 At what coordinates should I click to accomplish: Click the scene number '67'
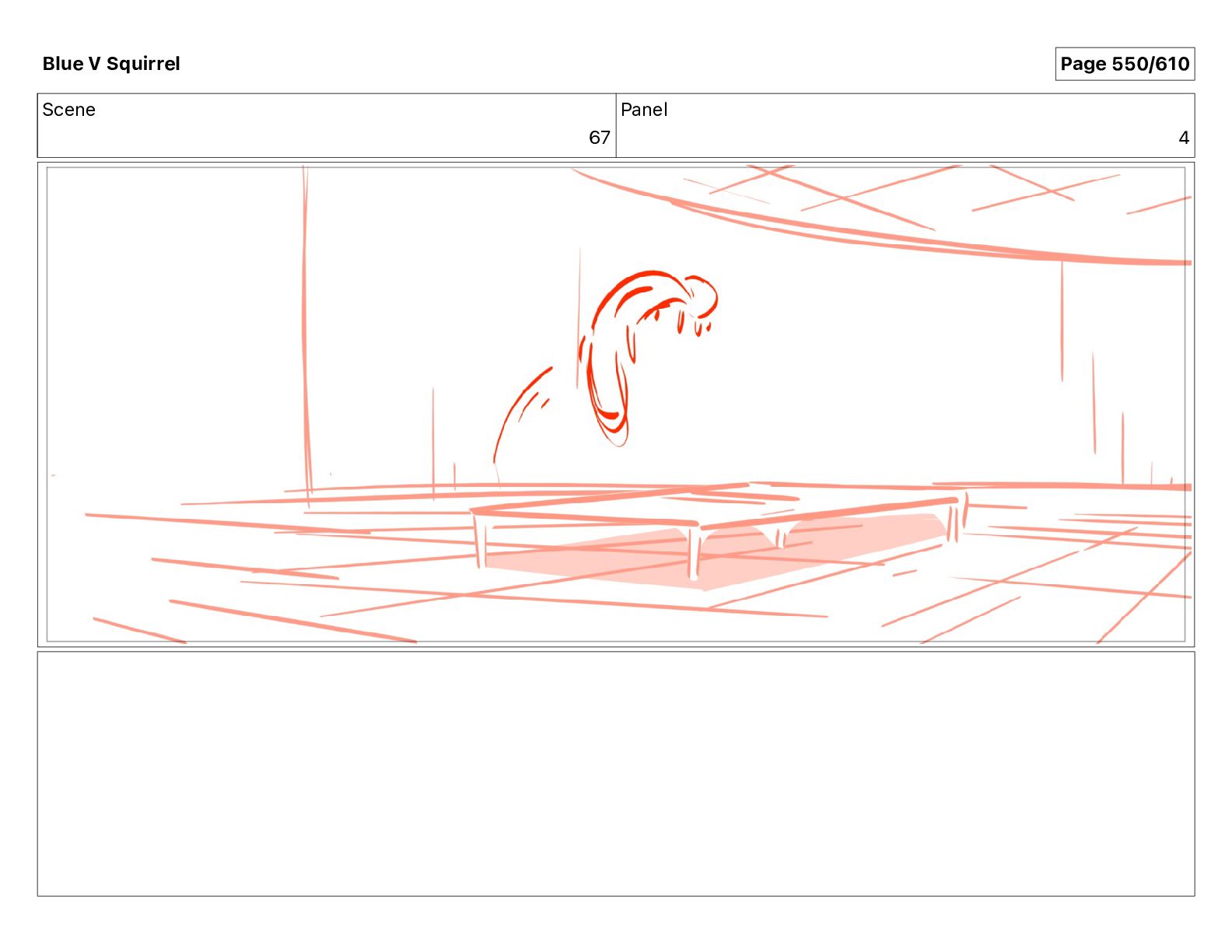pos(599,138)
